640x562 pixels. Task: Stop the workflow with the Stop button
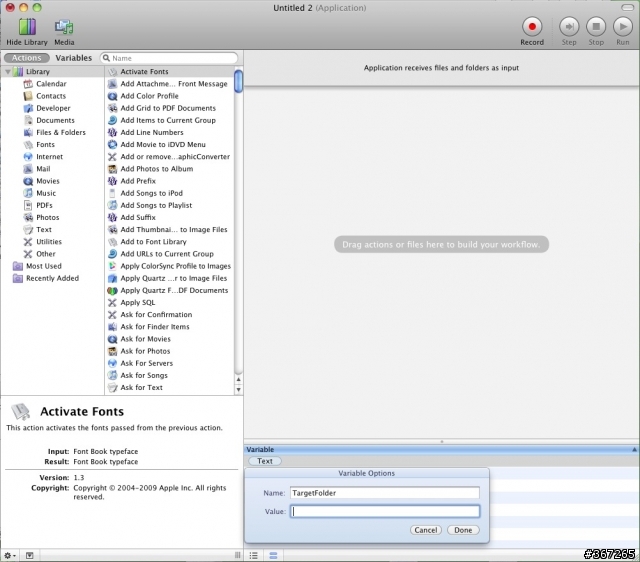(596, 27)
